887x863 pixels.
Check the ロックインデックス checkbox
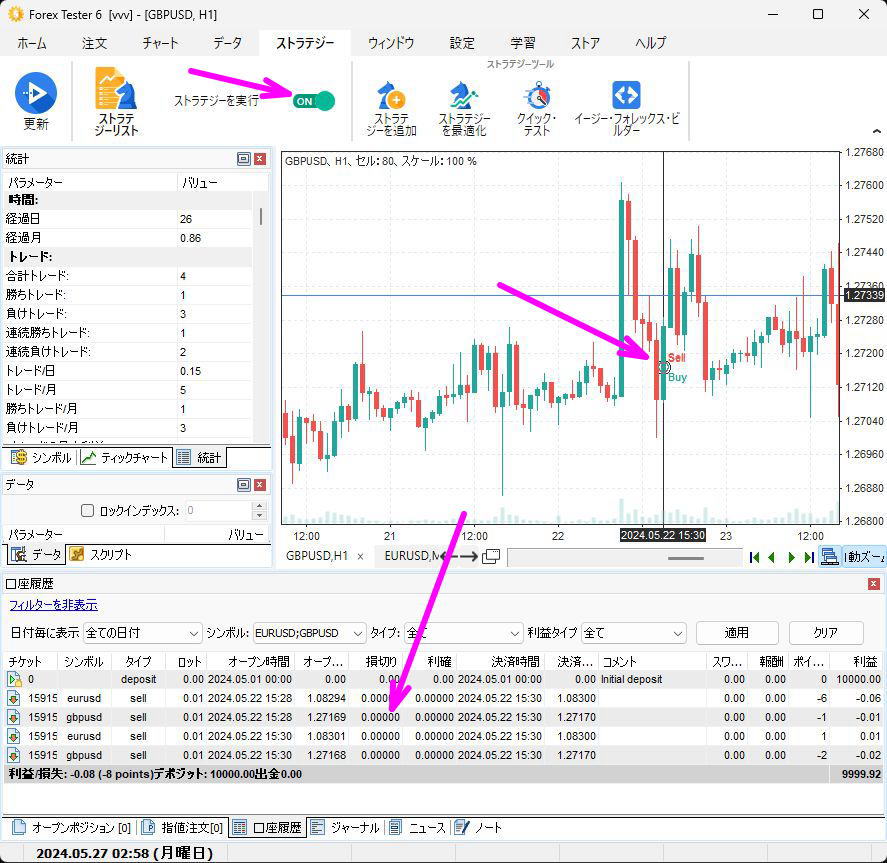click(87, 511)
